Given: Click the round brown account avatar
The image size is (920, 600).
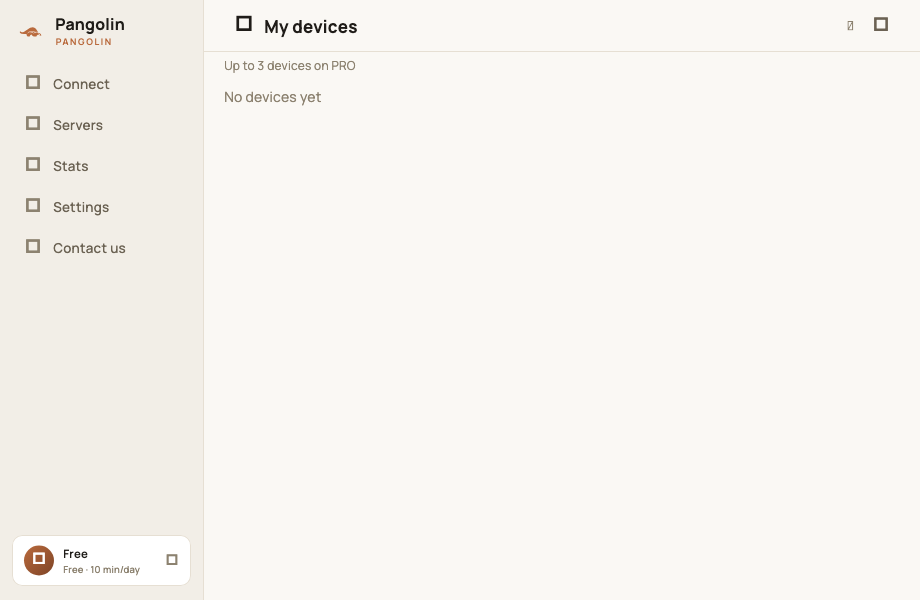Looking at the screenshot, I should click(x=39, y=560).
